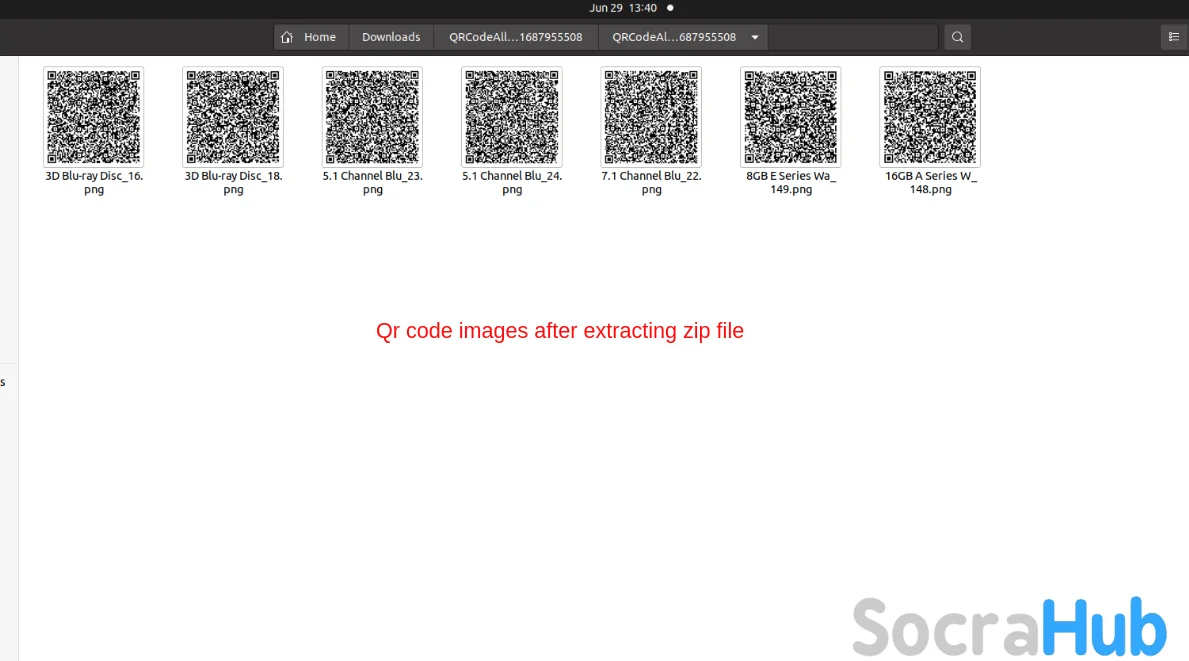Viewport: 1189px width, 661px height.
Task: Choose the 8GB E Series Wa_149.png thumbnail
Action: (790, 117)
